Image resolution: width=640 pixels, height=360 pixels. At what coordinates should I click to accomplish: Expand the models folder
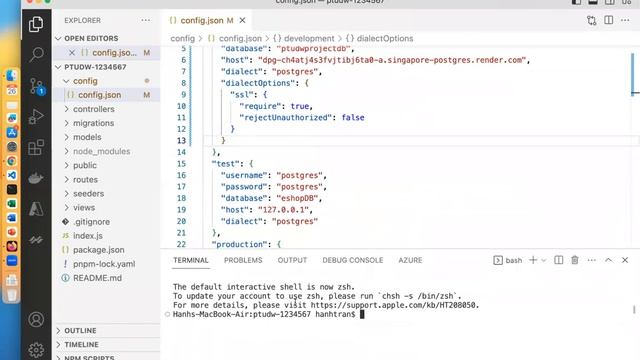tap(87, 137)
